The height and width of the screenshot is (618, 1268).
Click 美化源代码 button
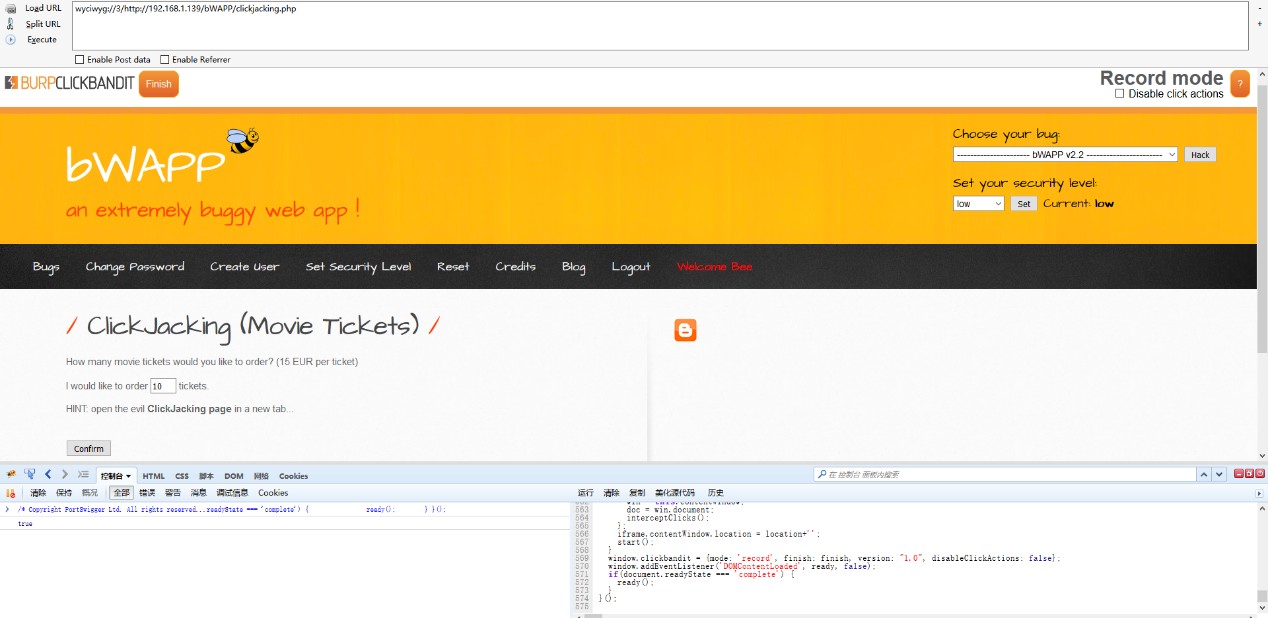675,493
